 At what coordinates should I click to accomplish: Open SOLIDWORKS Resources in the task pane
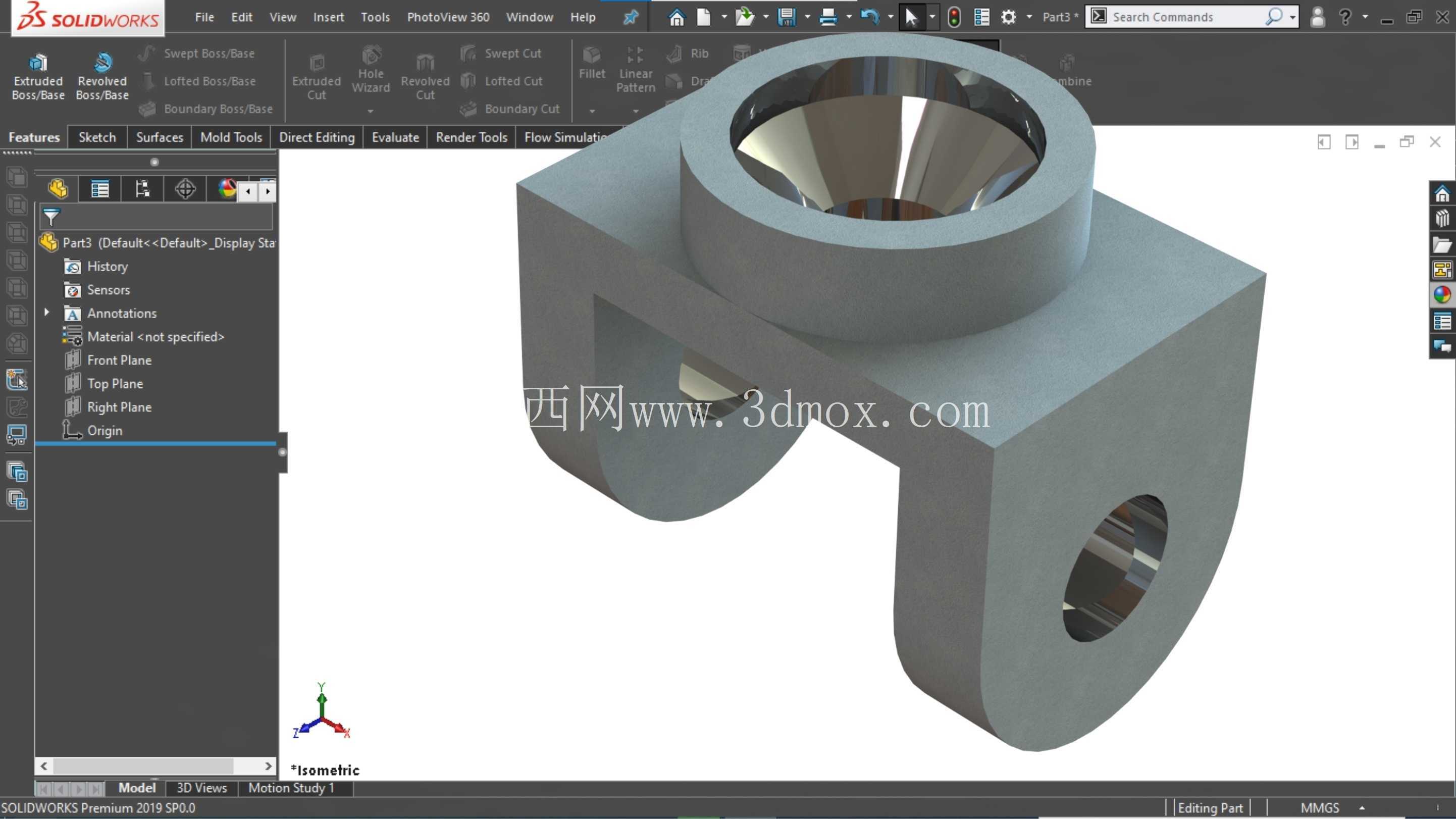[x=1442, y=194]
